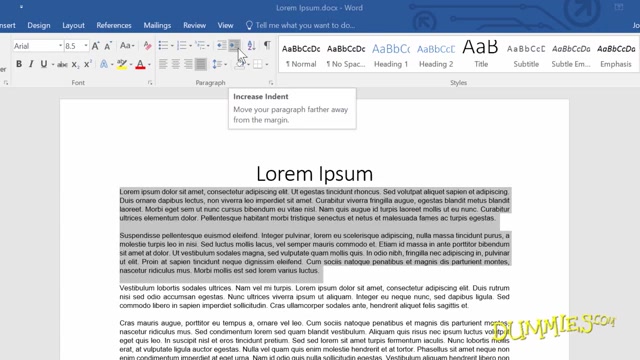Open Numbering library dropdown arrow

(190, 46)
